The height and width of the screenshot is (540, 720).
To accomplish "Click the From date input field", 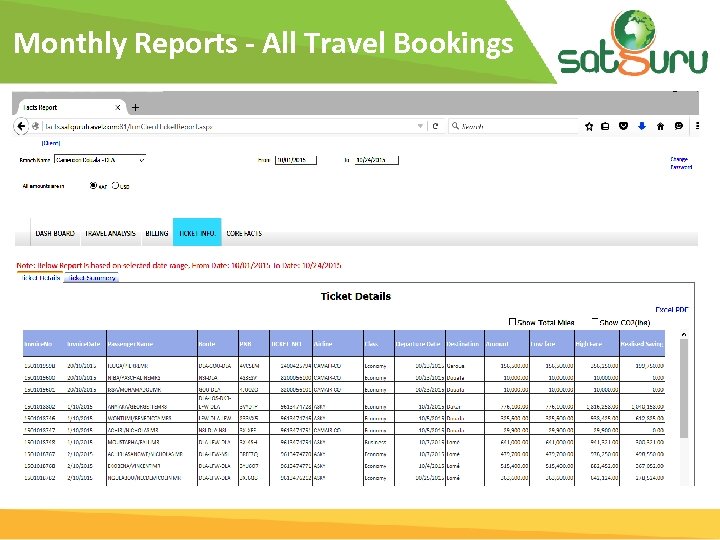I will pos(296,160).
